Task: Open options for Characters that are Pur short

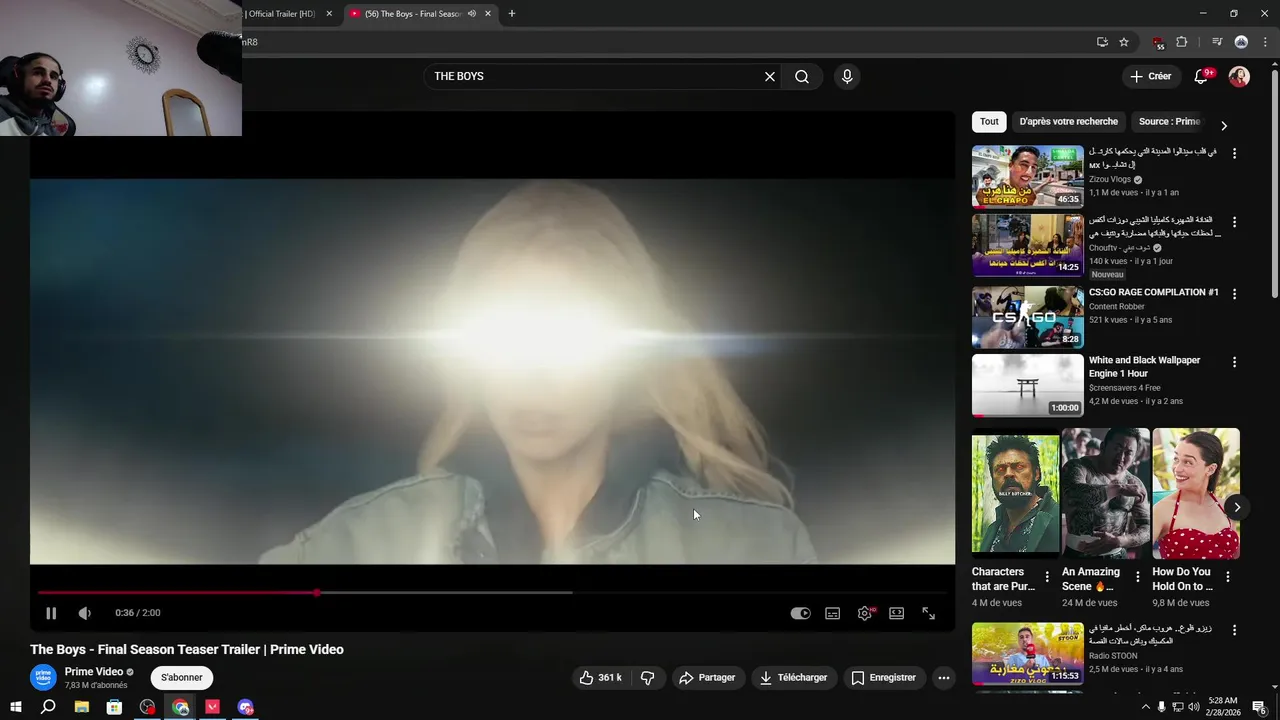Action: [1047, 577]
